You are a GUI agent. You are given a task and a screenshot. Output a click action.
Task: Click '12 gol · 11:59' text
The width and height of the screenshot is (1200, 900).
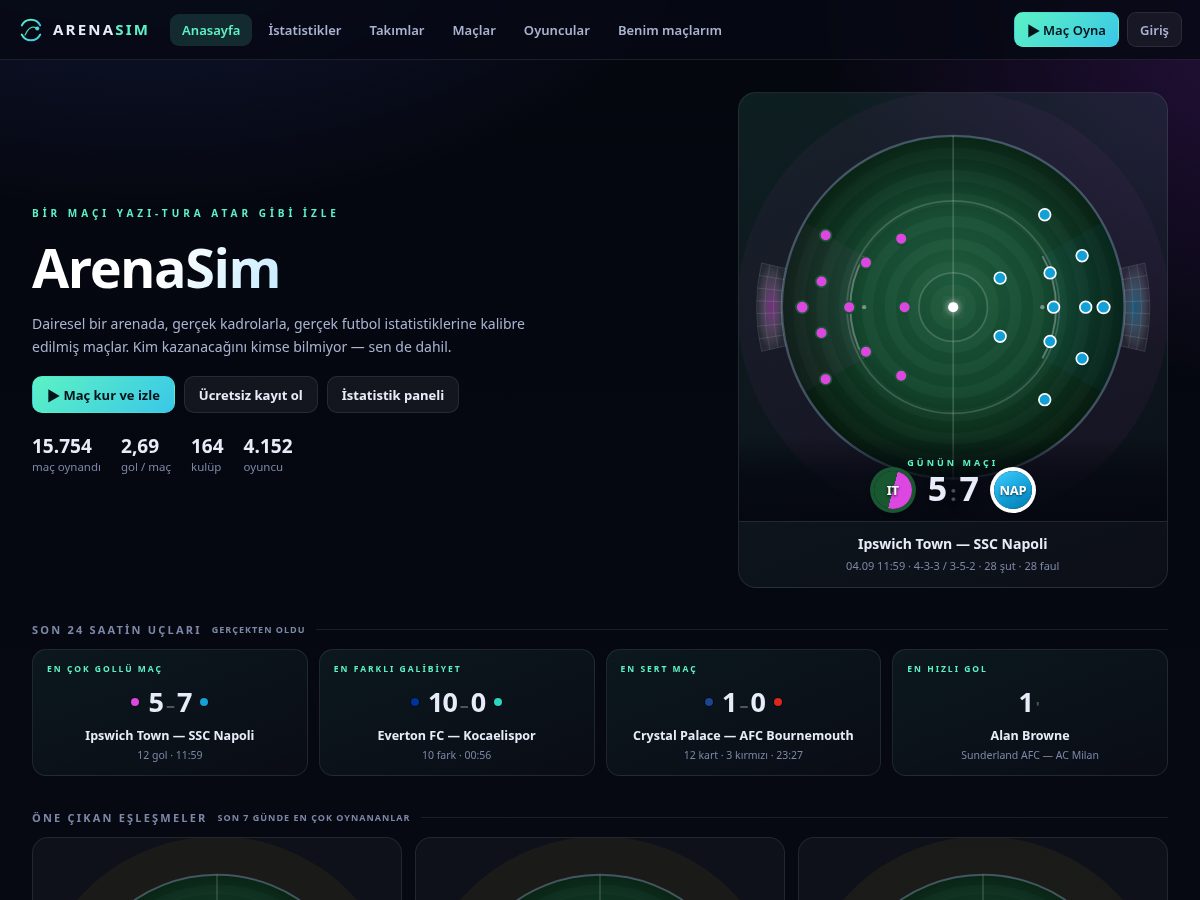click(x=170, y=755)
